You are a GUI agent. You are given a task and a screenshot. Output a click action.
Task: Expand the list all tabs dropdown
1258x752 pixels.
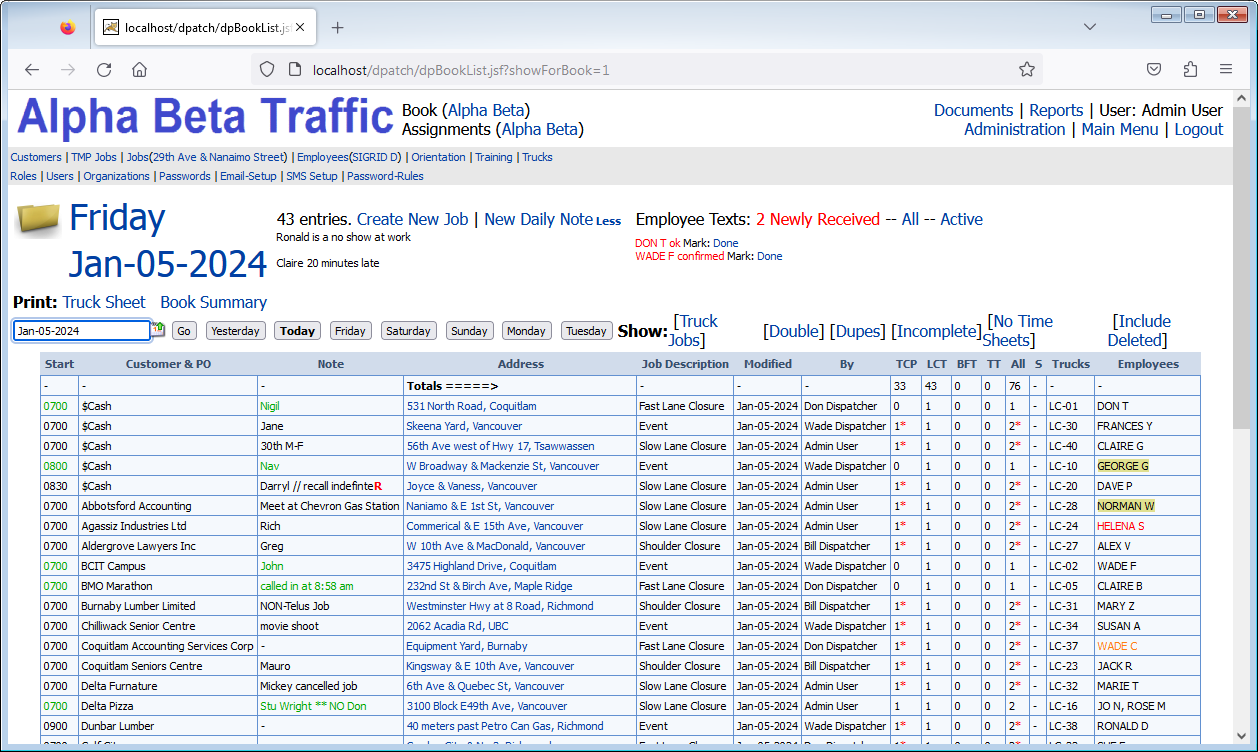[1090, 27]
